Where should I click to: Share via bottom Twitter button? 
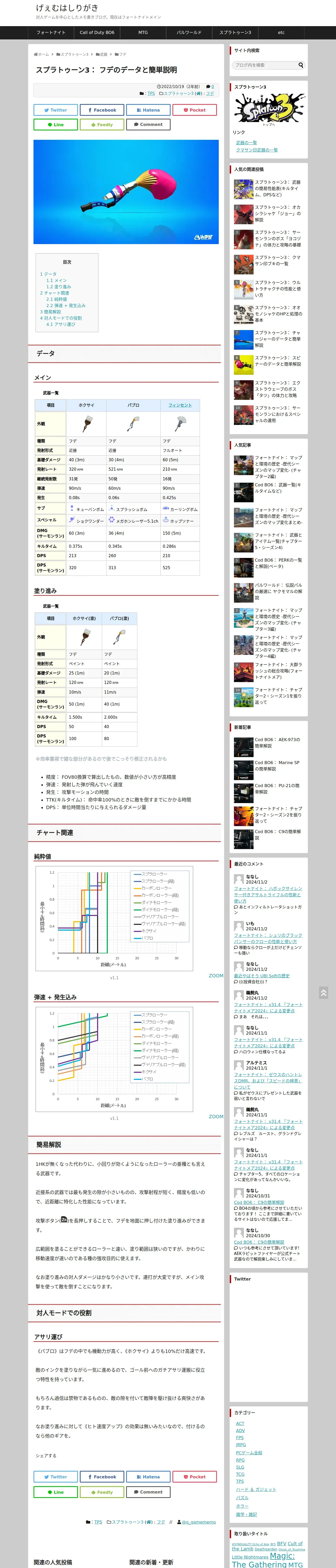click(55, 1477)
